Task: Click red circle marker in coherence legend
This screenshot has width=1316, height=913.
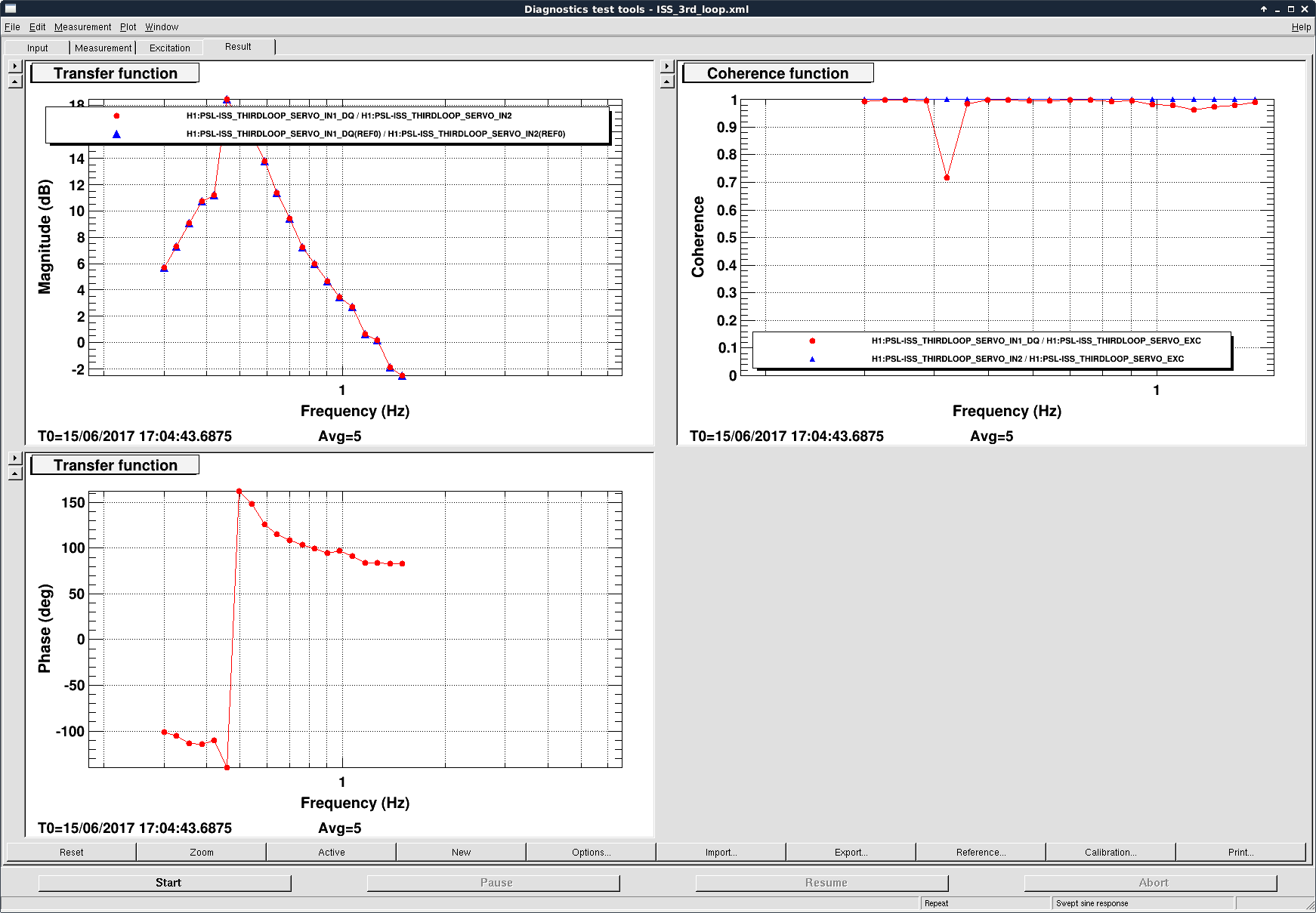Action: coord(812,341)
